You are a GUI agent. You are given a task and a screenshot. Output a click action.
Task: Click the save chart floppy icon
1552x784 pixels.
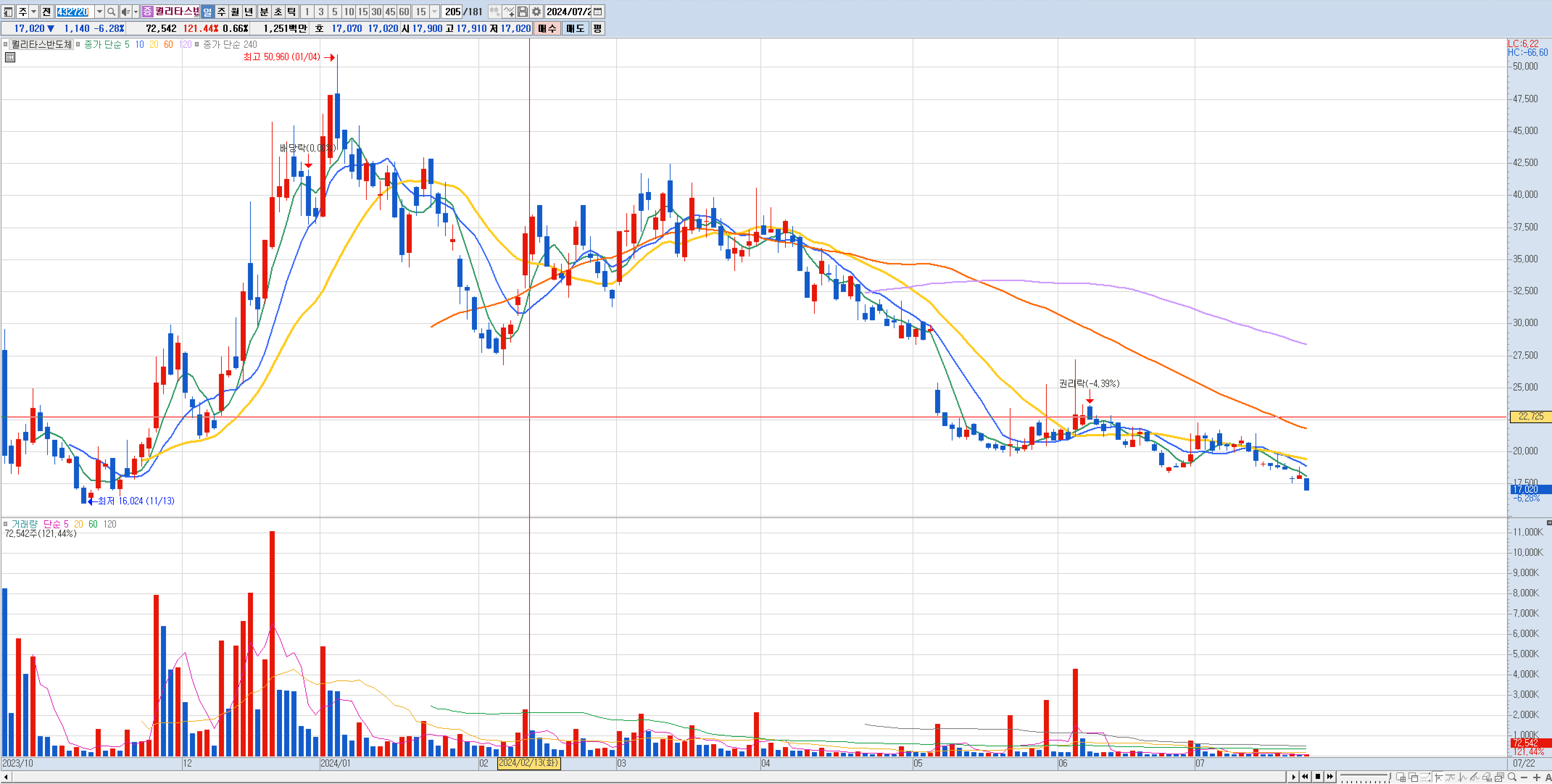(x=522, y=12)
